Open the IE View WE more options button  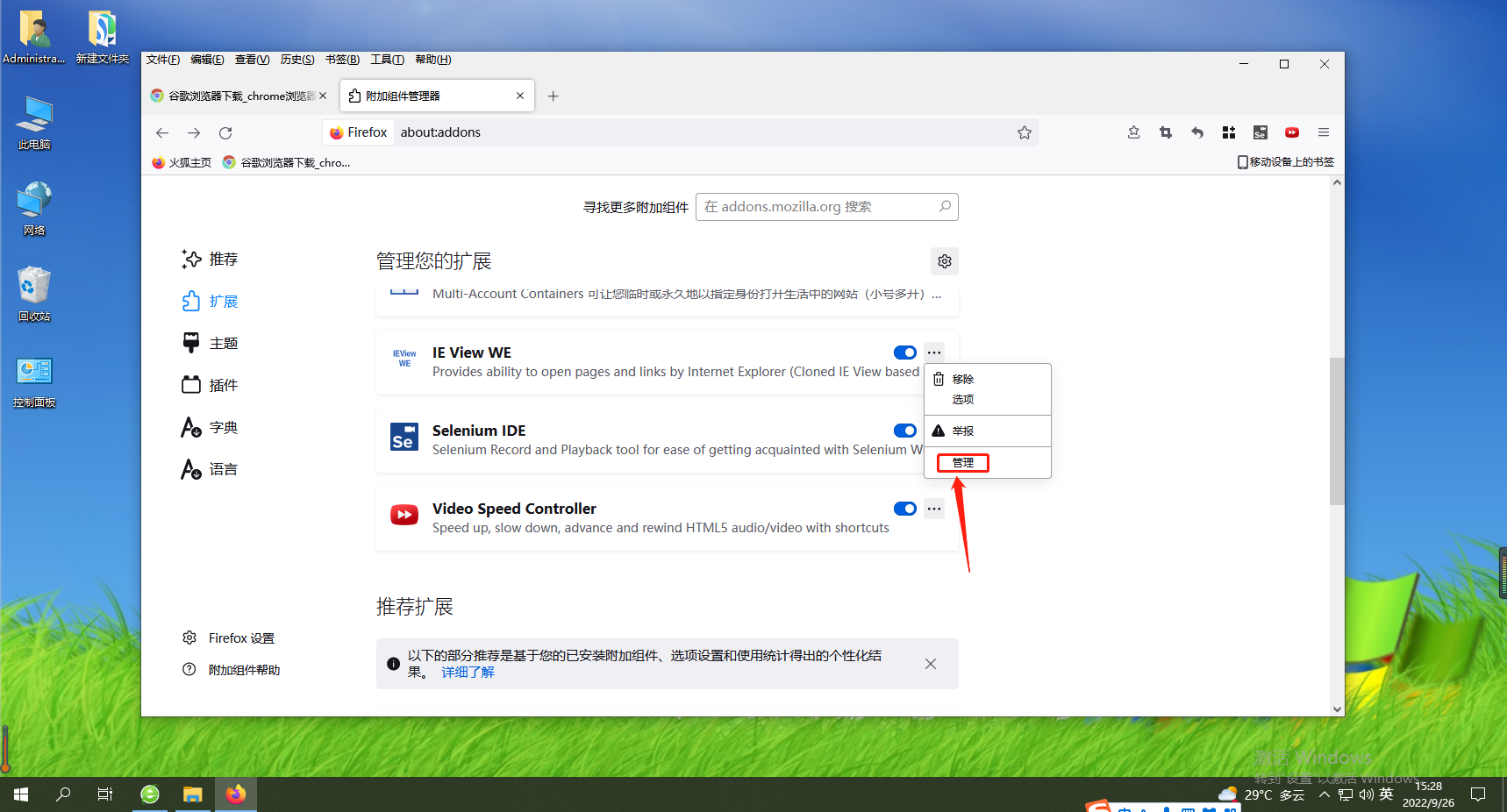(934, 353)
